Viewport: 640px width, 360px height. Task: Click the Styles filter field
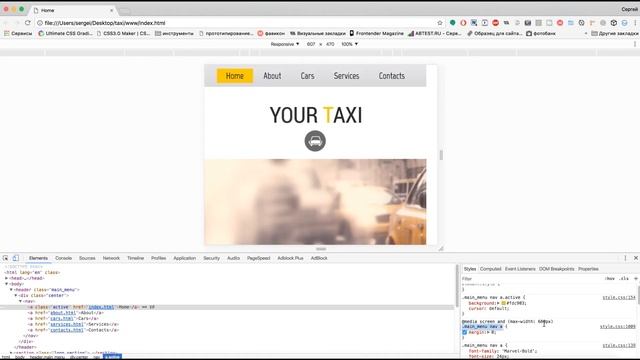point(531,278)
